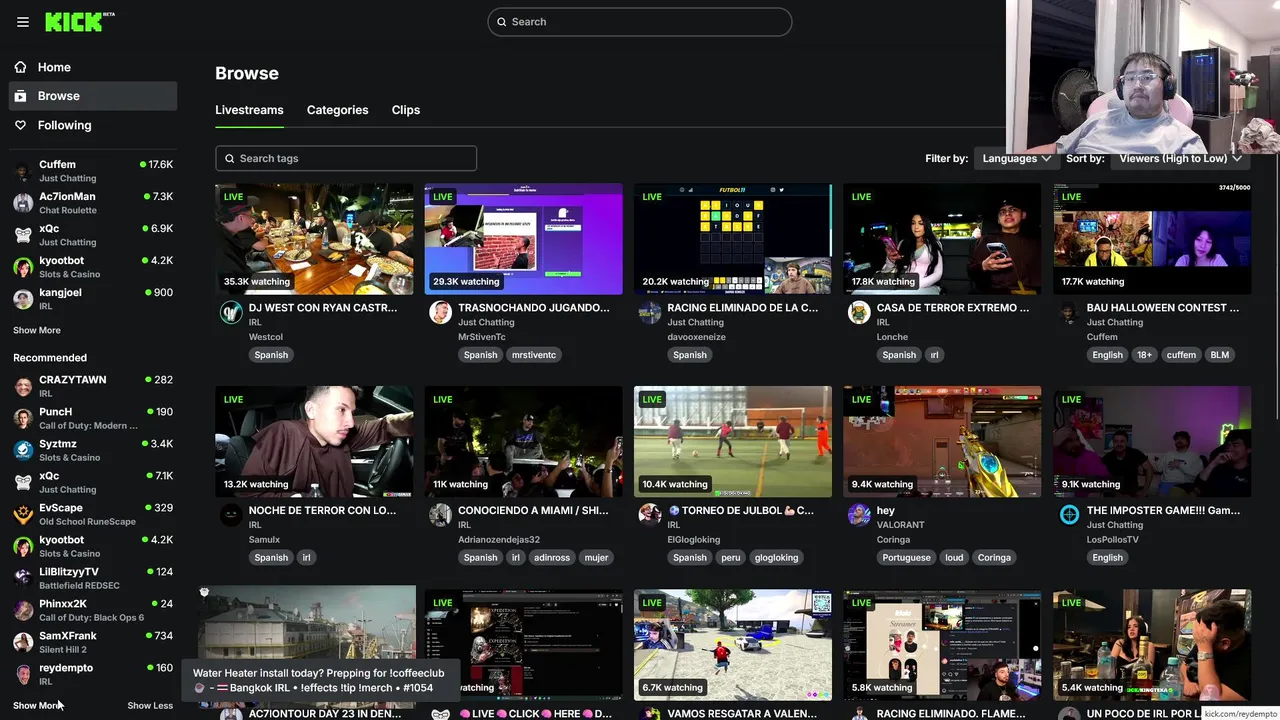
Task: Click the Just Chatting category under MrStivenTc
Action: pos(486,322)
